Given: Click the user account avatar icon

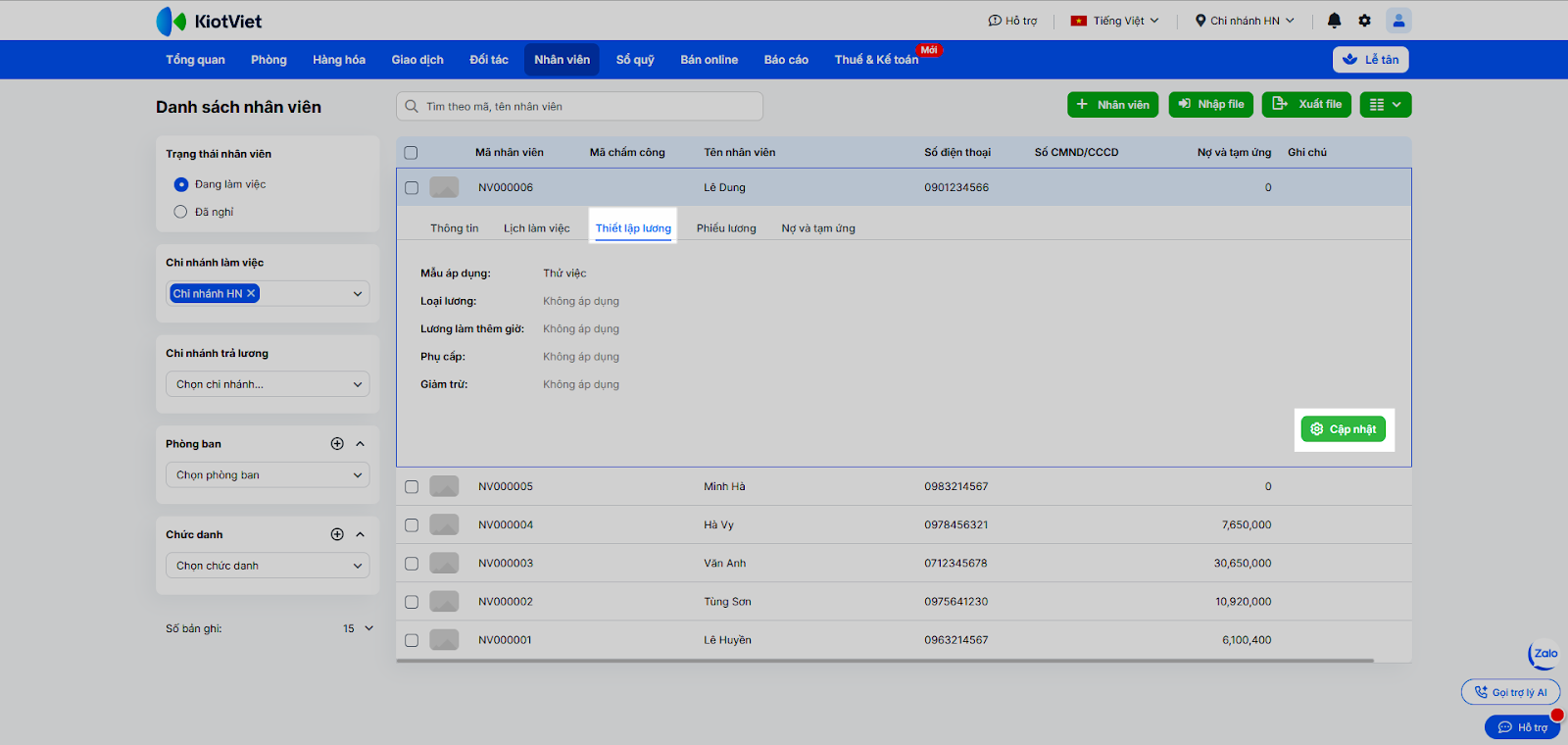Looking at the screenshot, I should [1398, 21].
